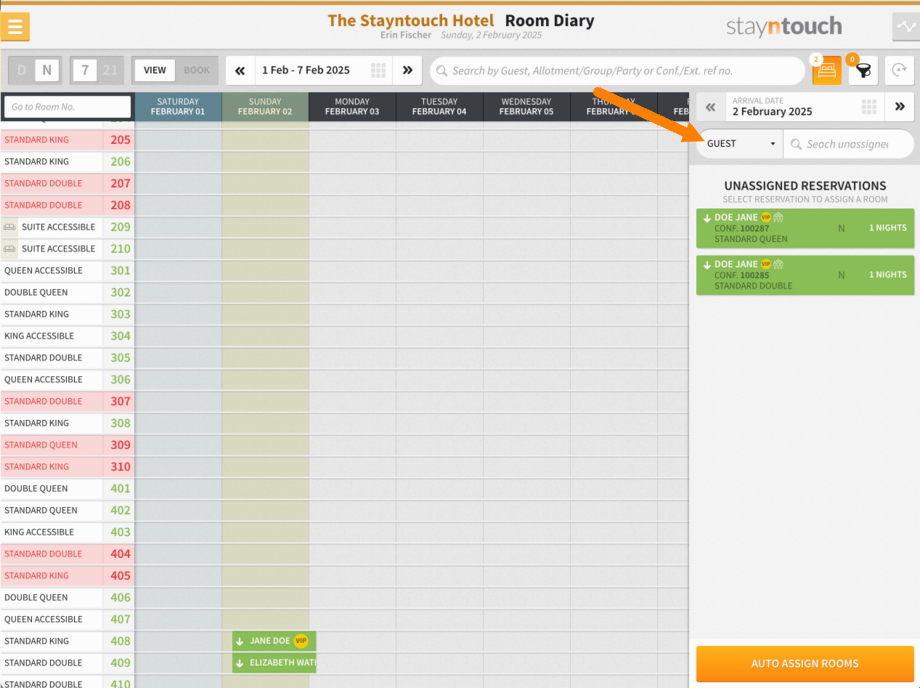Viewport: 920px width, 688px height.
Task: Select Doe Jane conf. 100287 Standard Queen reservation
Action: pos(805,228)
